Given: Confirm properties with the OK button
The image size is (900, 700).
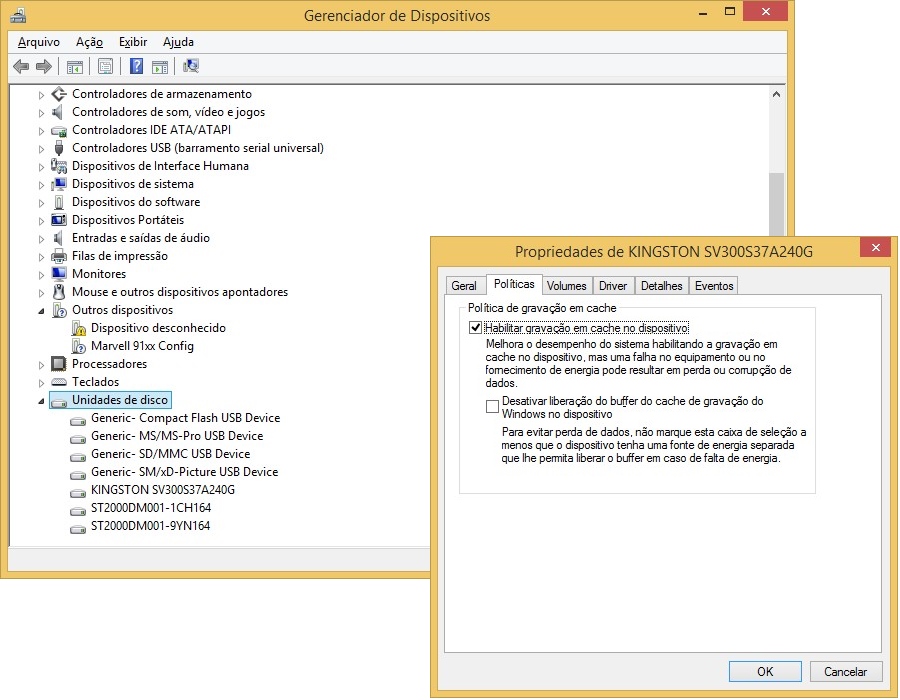Looking at the screenshot, I should tap(765, 671).
